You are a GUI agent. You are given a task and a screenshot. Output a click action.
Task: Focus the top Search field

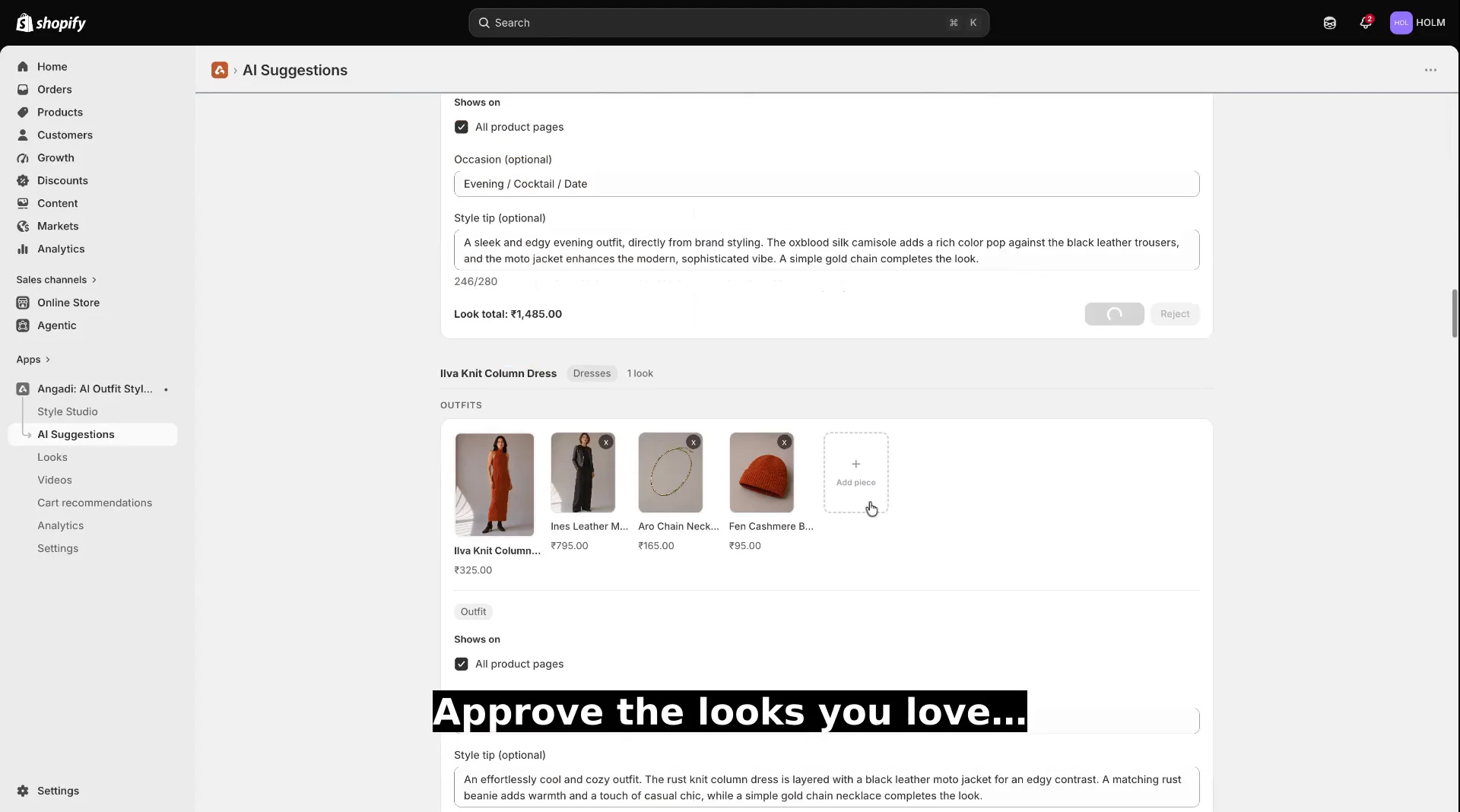click(728, 23)
